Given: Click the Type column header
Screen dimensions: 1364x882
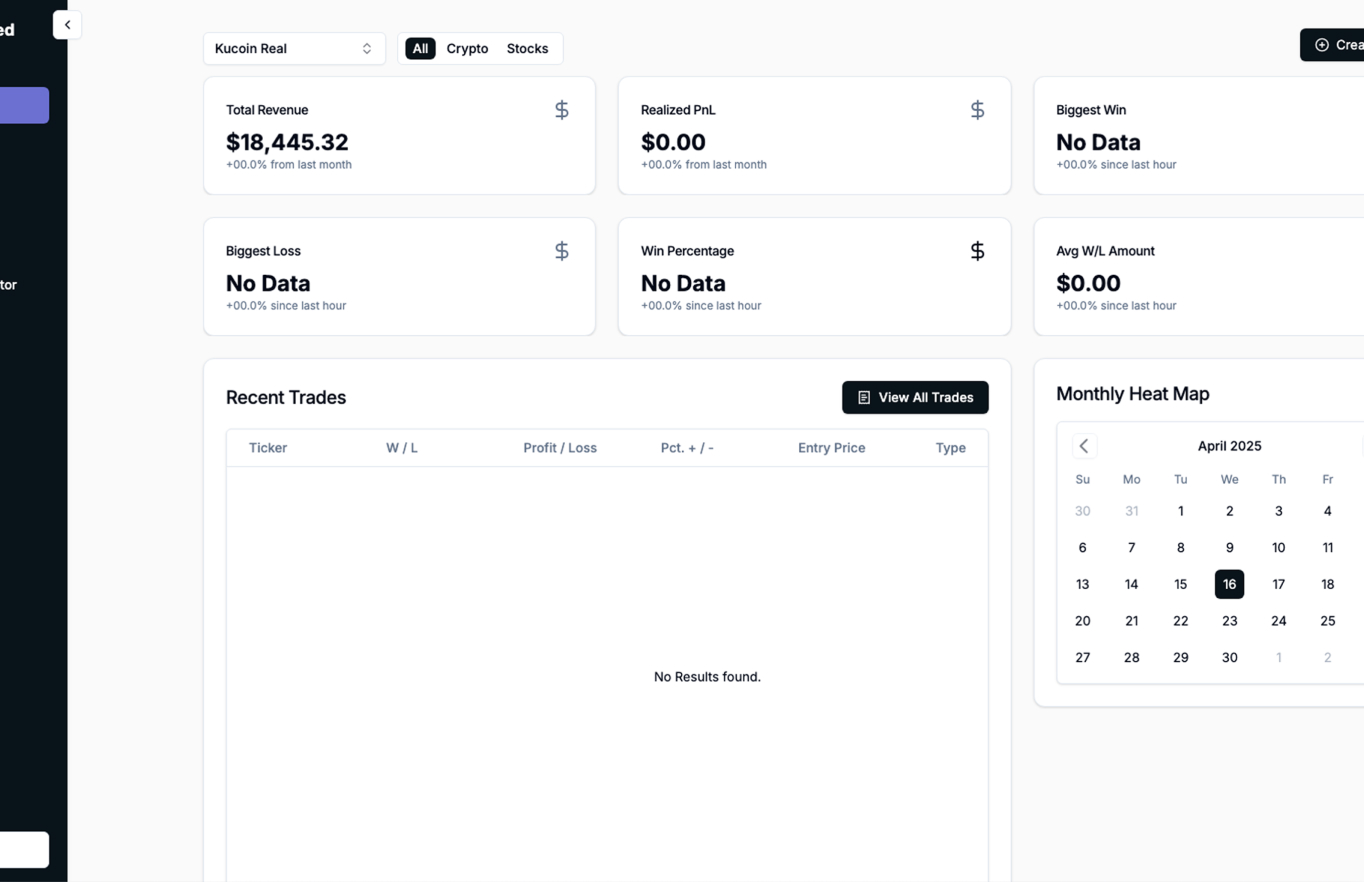Looking at the screenshot, I should pyautogui.click(x=951, y=448).
